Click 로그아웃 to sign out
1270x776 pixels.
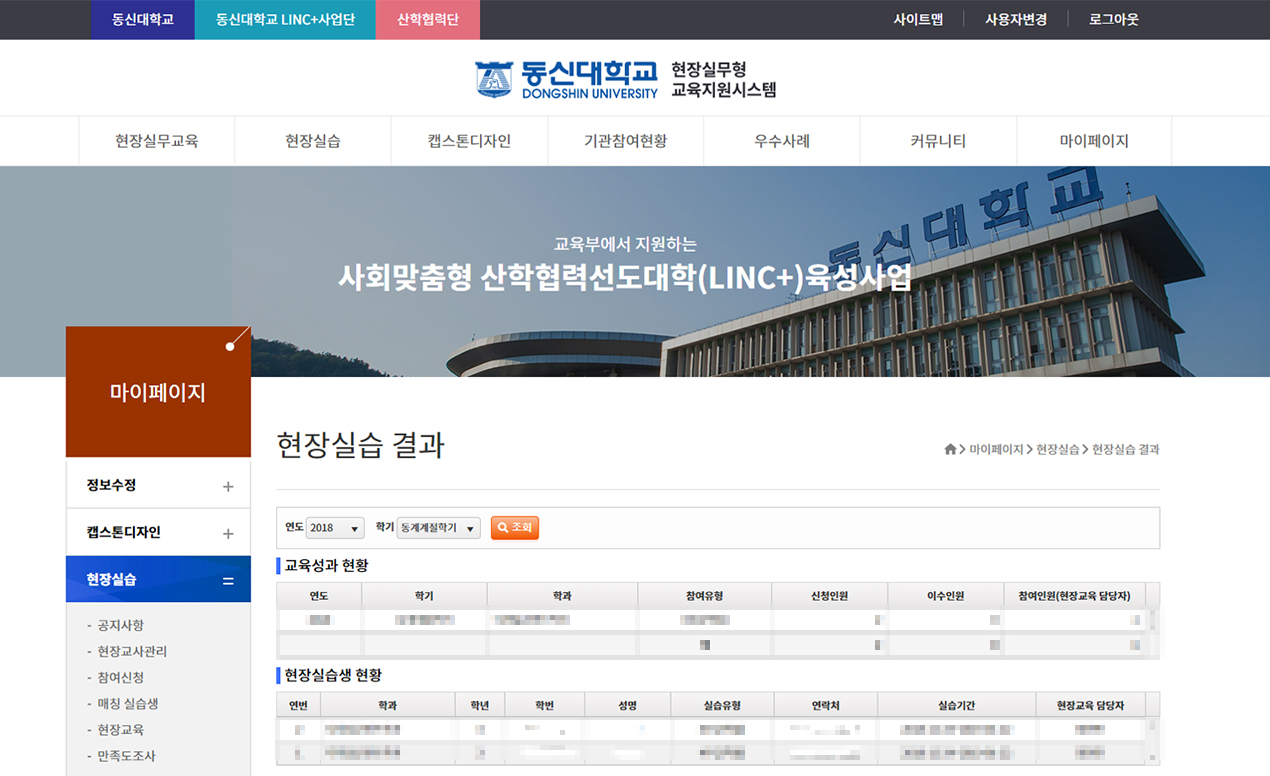pos(1114,19)
